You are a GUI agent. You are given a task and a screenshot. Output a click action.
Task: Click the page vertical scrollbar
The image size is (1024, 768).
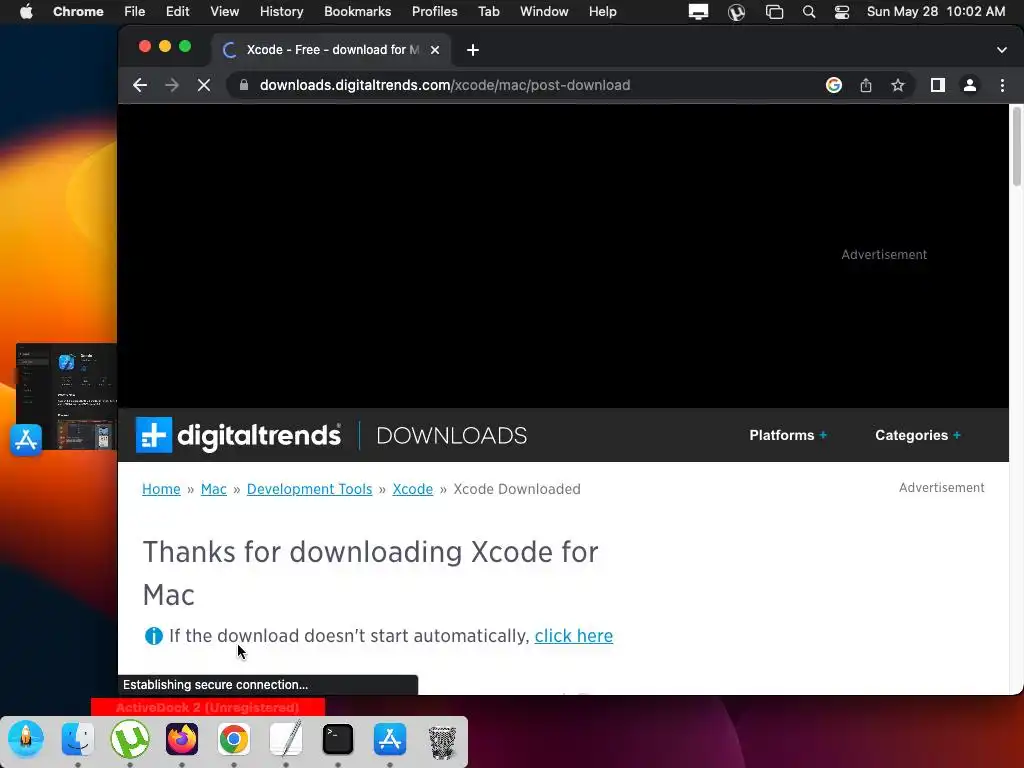[x=1016, y=146]
